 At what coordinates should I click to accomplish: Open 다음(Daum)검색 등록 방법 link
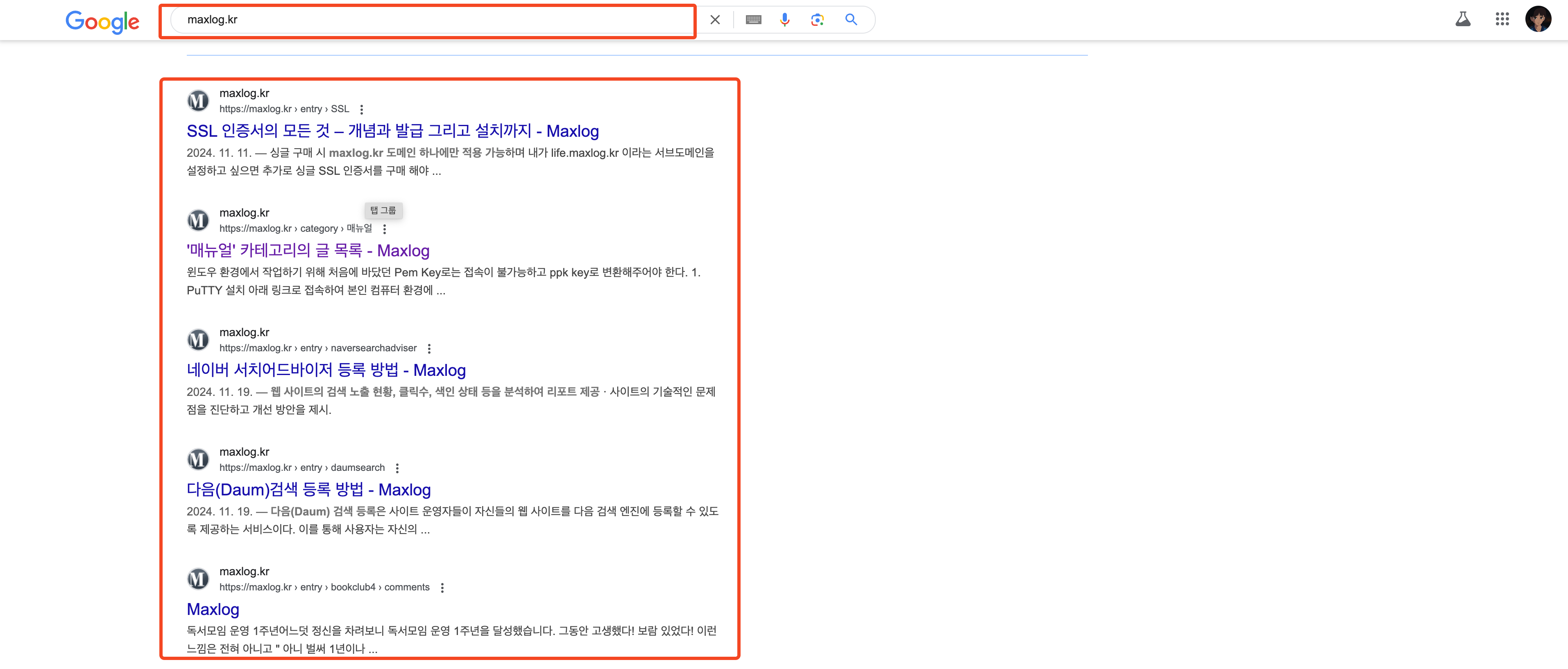[308, 490]
